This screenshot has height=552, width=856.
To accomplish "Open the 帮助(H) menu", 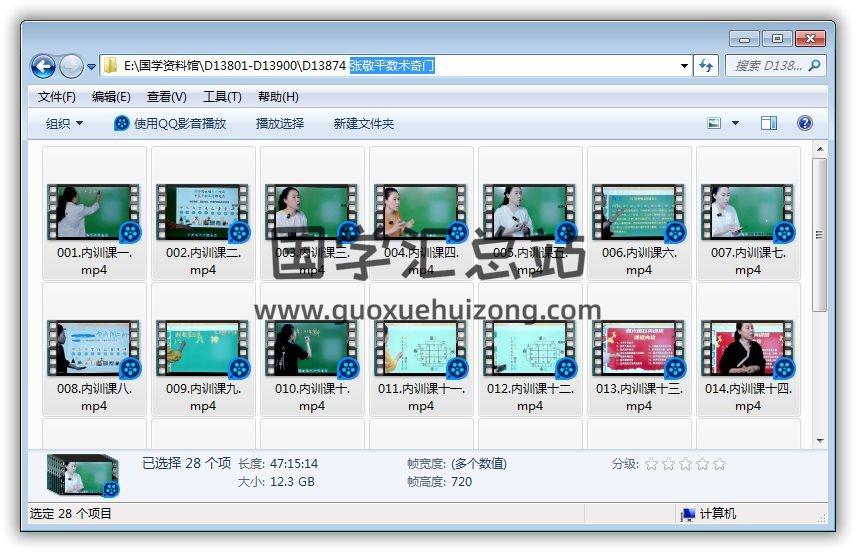I will tap(278, 97).
